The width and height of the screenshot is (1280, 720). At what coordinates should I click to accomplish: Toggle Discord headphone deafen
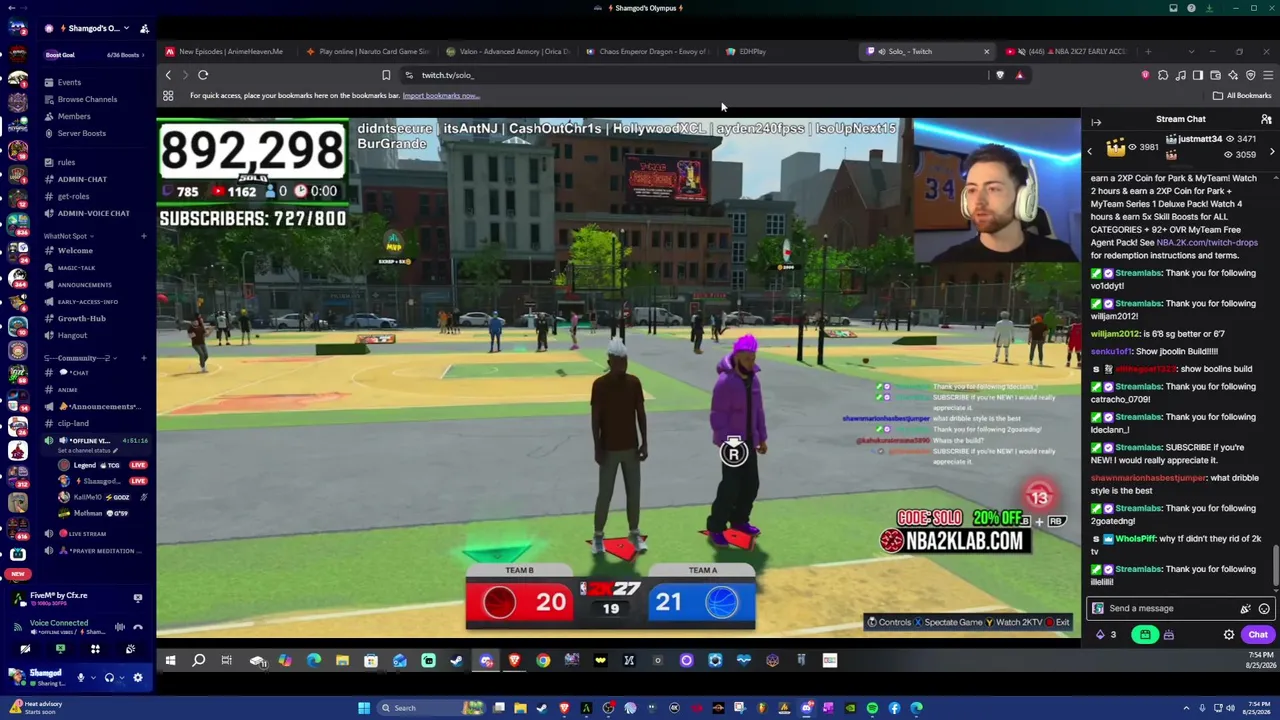coord(109,677)
